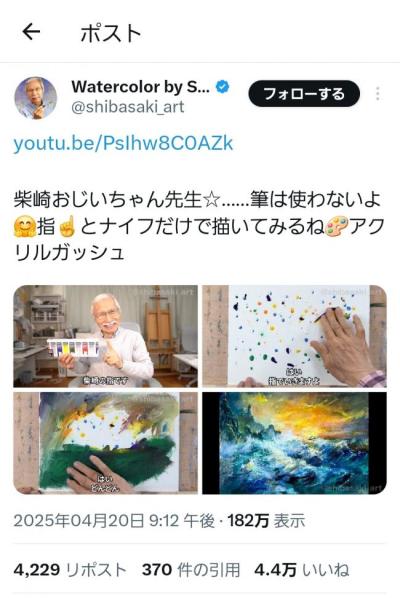Tap the artist palette emoji in post
Viewport: 400px width, 598px height.
coord(337,227)
